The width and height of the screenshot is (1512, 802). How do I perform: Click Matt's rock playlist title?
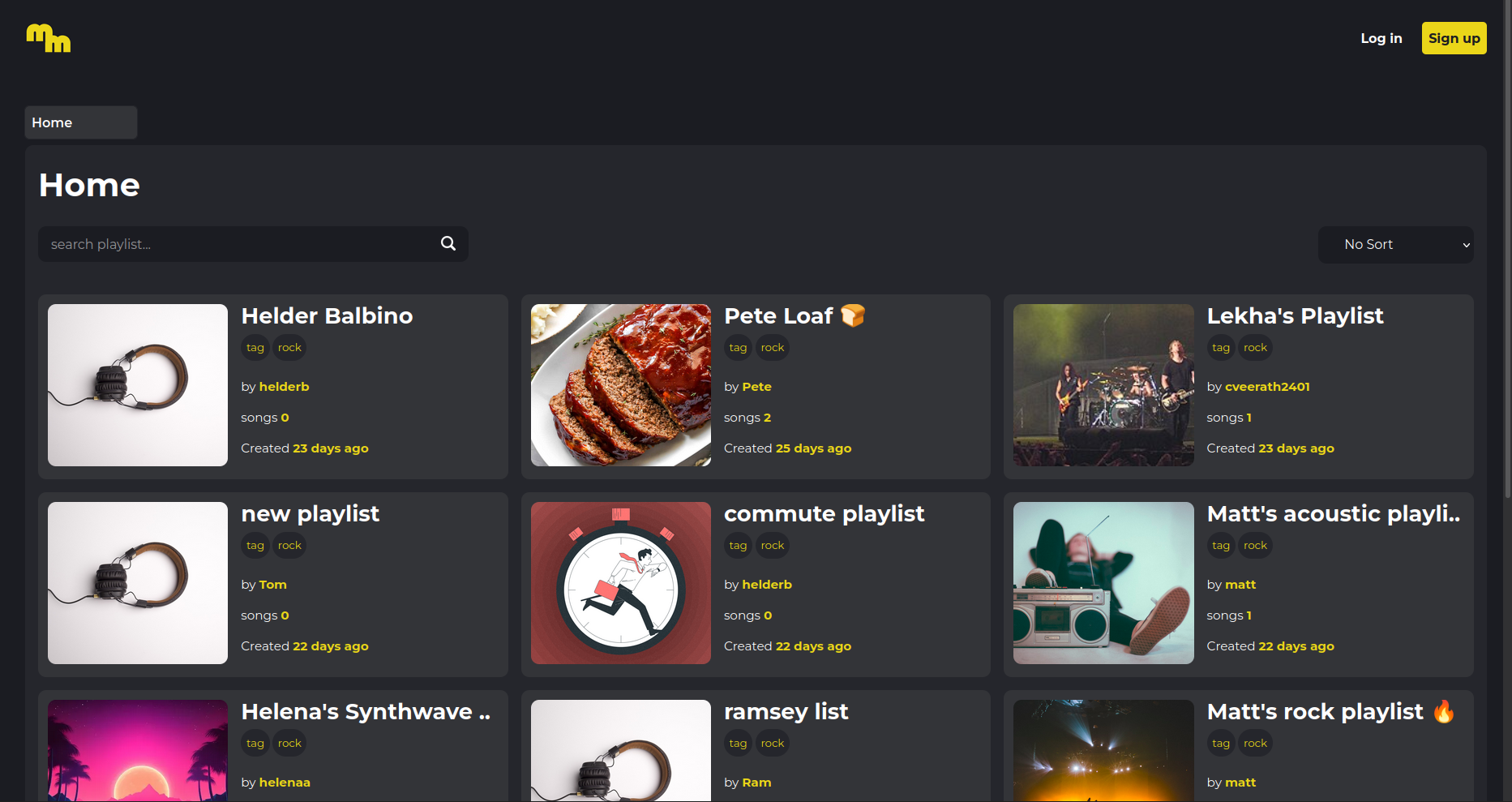[1314, 711]
